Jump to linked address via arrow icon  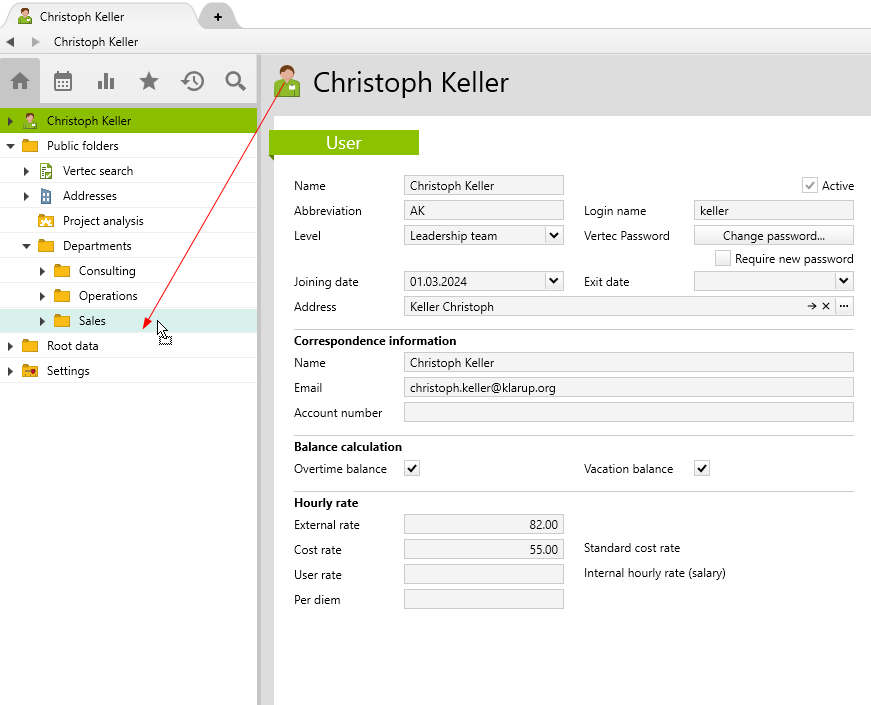coord(812,307)
